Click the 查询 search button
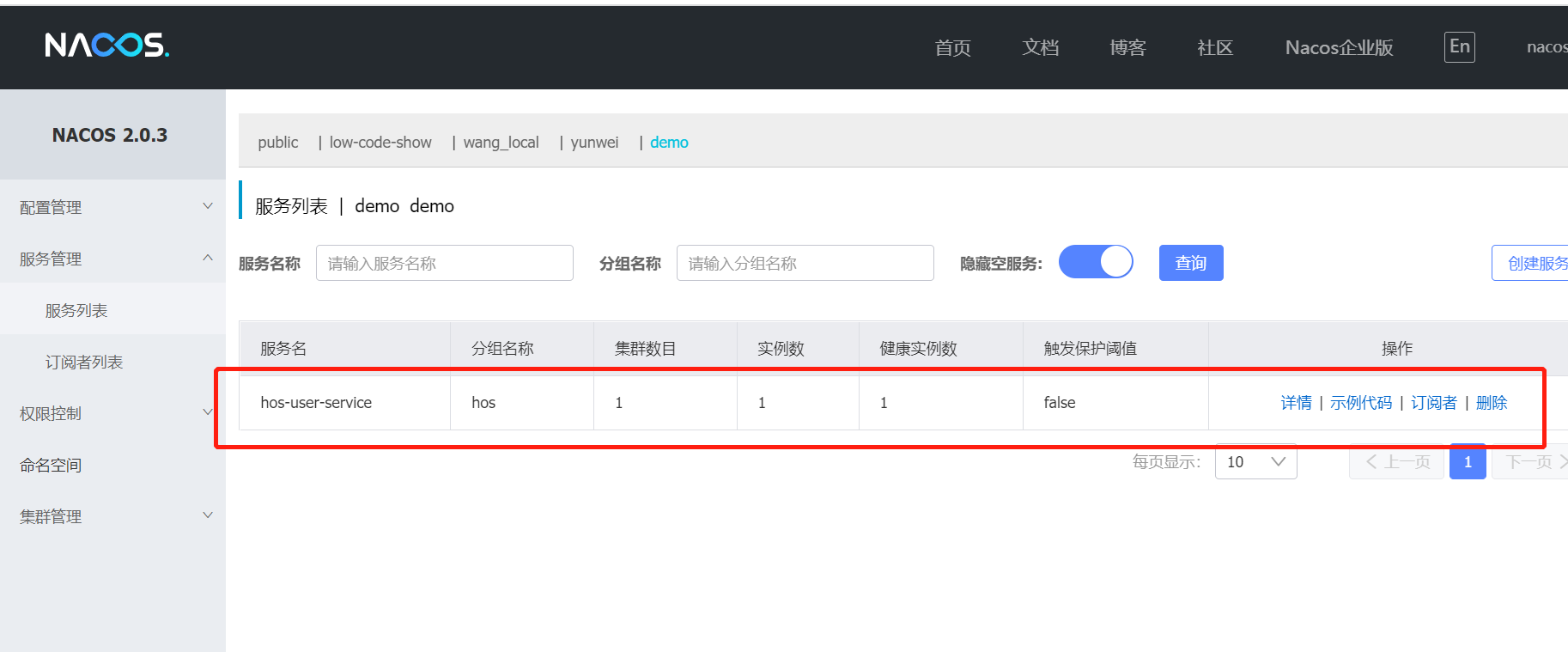The image size is (1568, 652). coord(1191,263)
